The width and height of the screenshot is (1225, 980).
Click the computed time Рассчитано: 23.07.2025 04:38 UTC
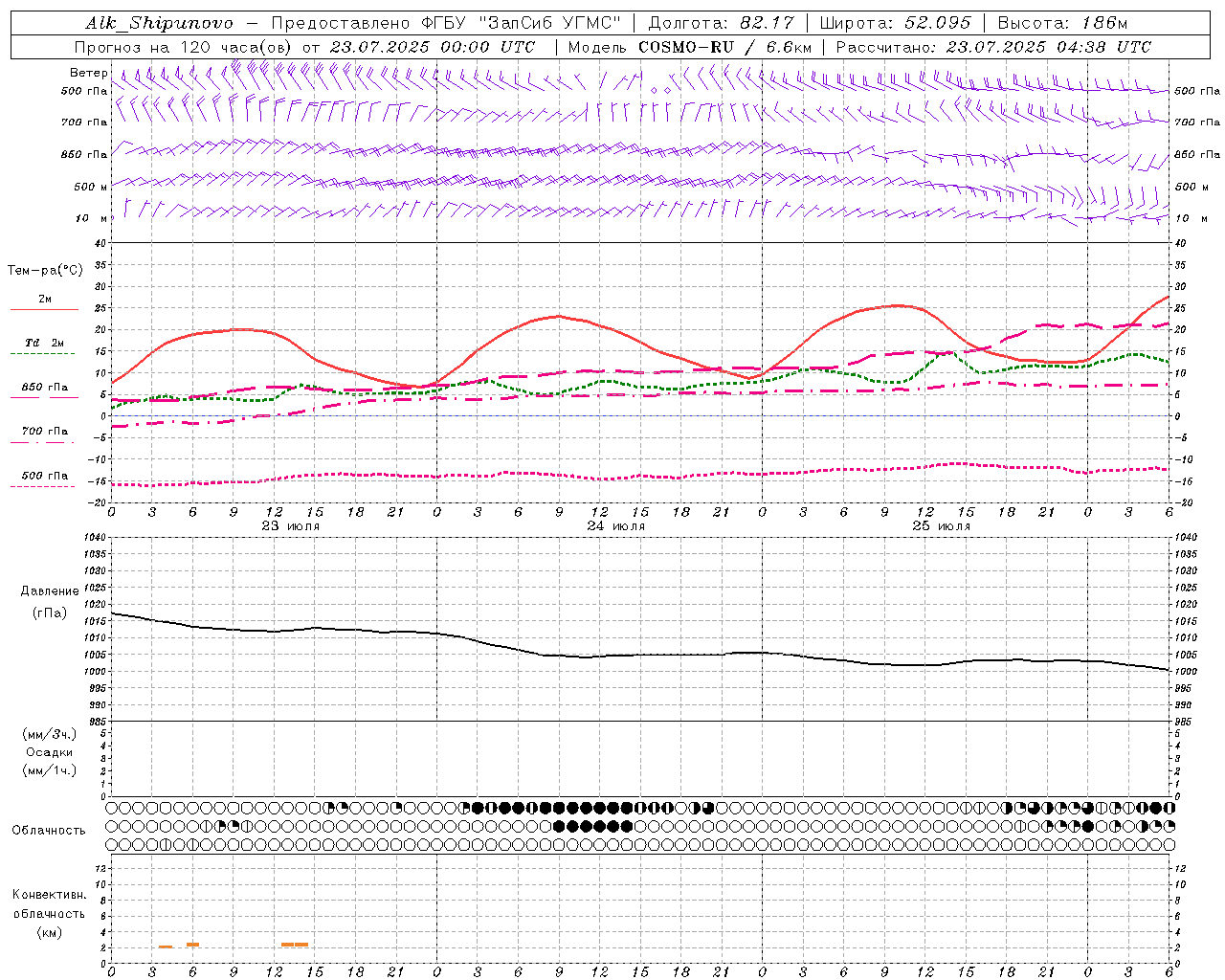(x=993, y=47)
